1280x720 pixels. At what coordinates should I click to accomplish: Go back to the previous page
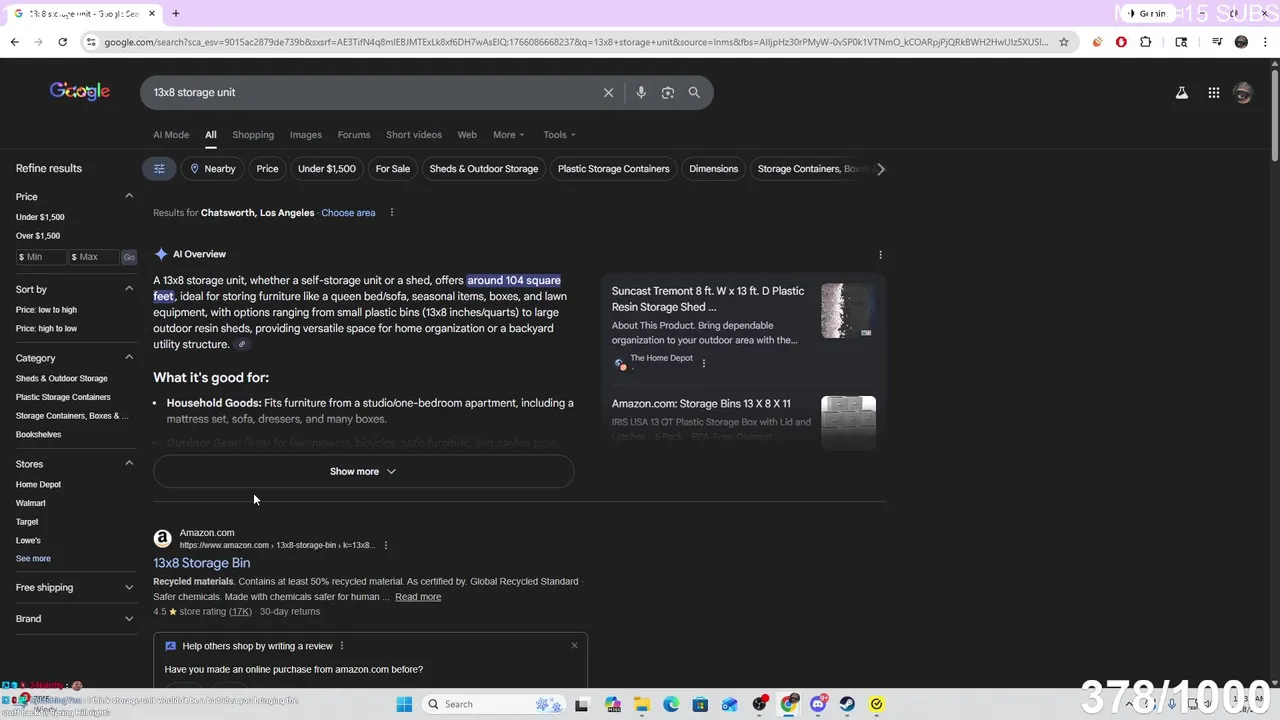click(14, 42)
